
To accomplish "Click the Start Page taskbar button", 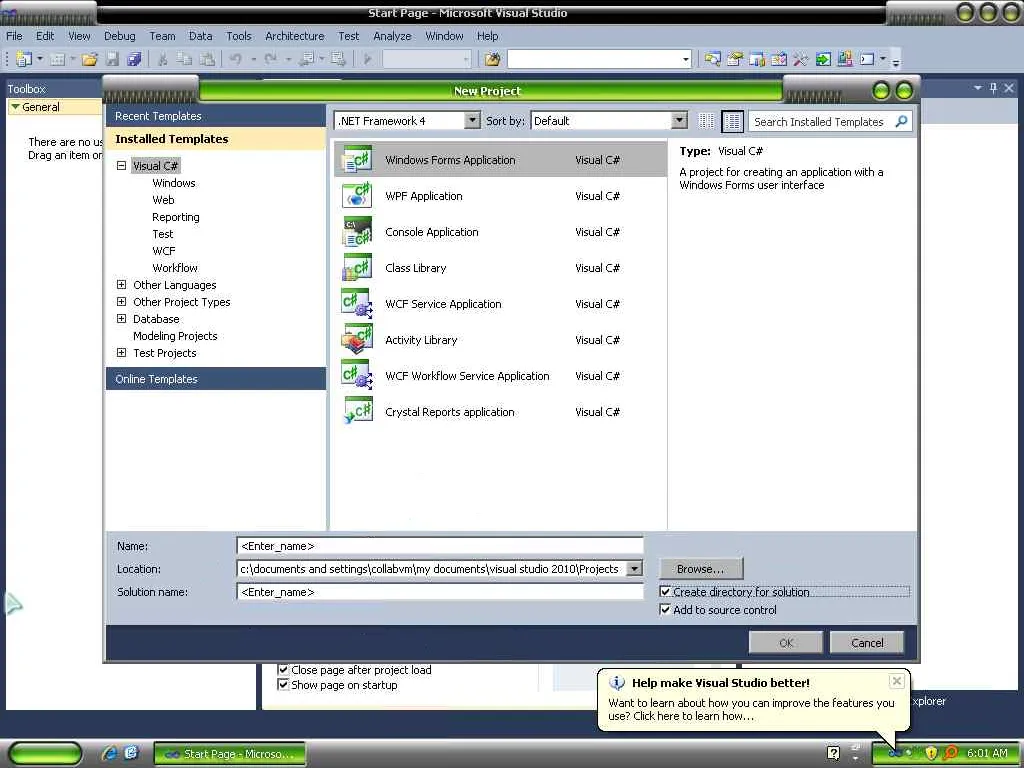I will tap(230, 754).
